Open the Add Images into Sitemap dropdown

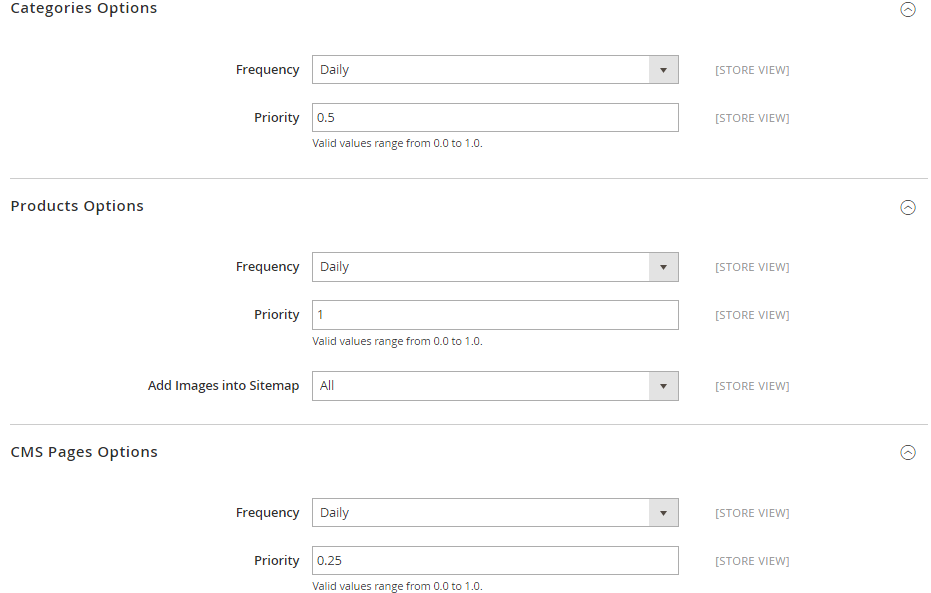tap(495, 386)
